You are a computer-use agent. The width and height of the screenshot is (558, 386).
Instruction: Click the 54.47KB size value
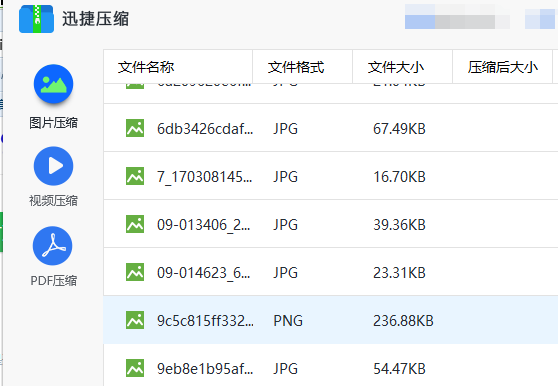point(399,369)
